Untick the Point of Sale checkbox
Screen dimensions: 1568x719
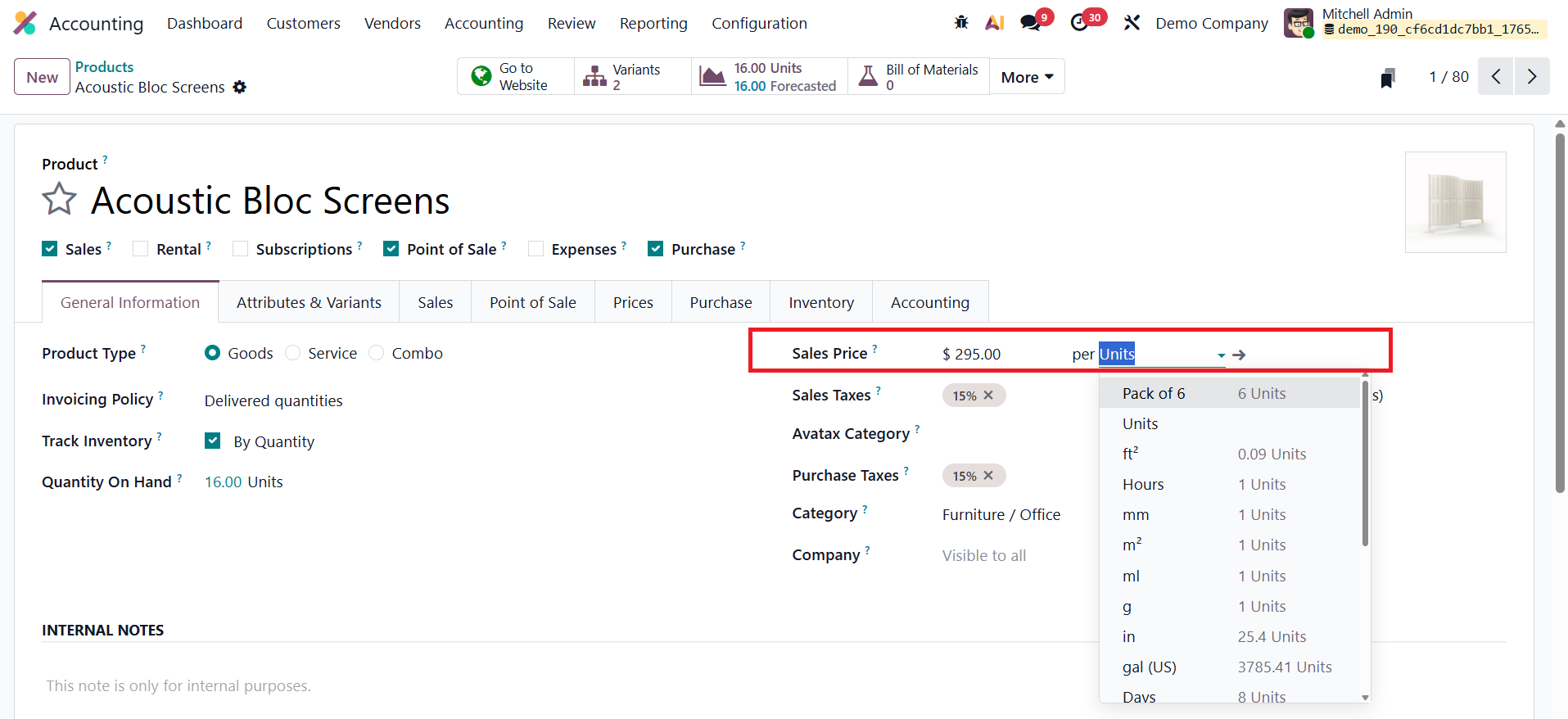point(391,249)
